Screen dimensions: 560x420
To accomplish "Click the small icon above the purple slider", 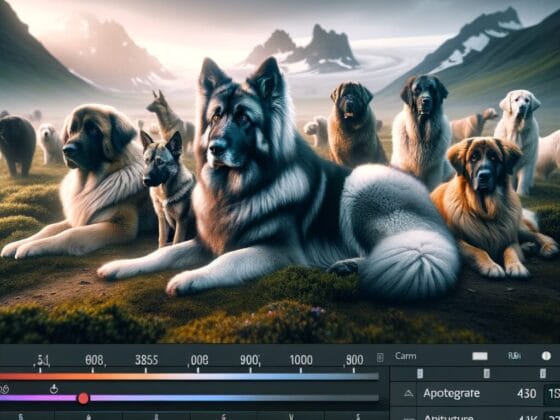I will coord(54,389).
